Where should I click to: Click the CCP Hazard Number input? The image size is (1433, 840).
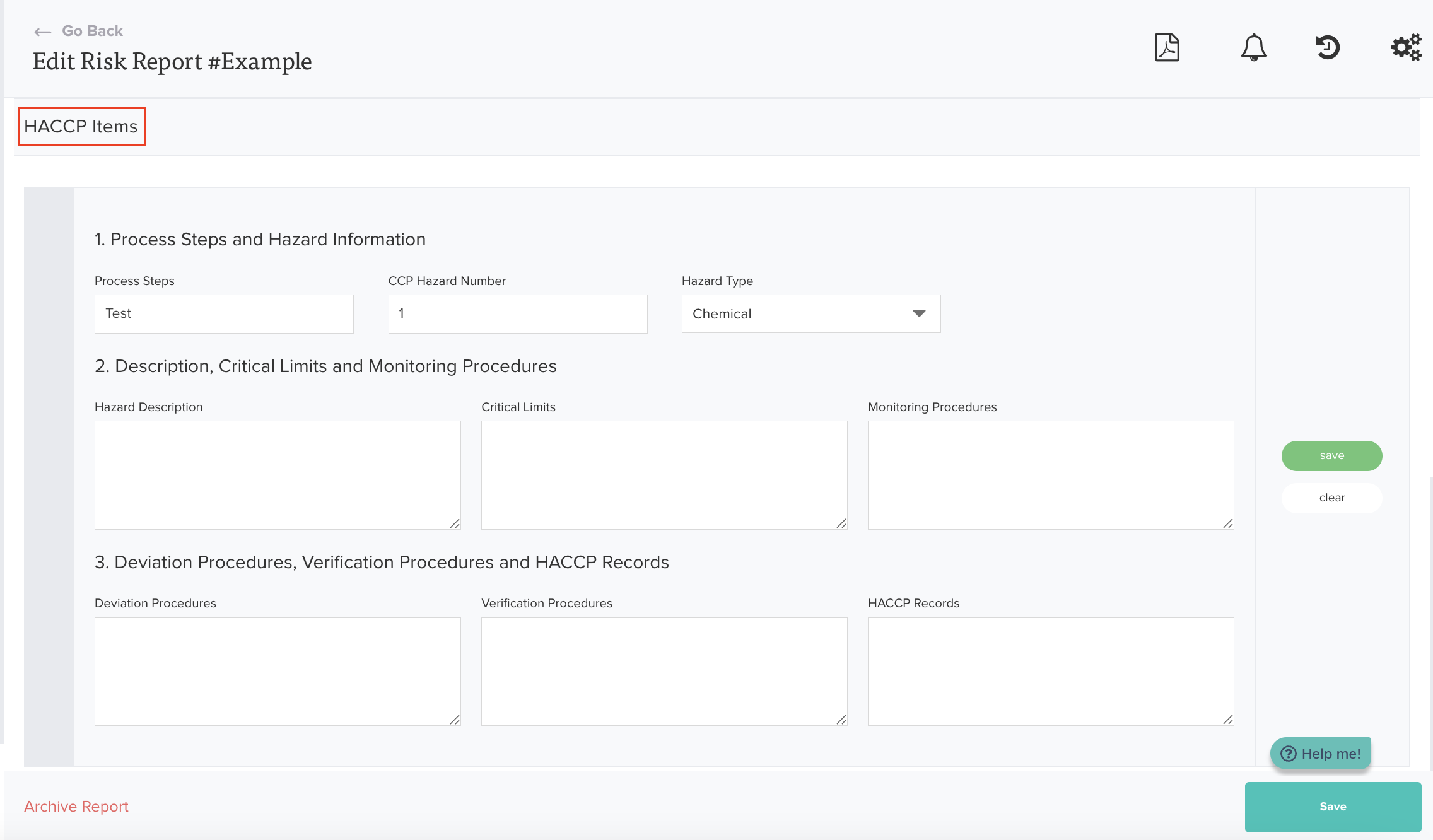(517, 313)
